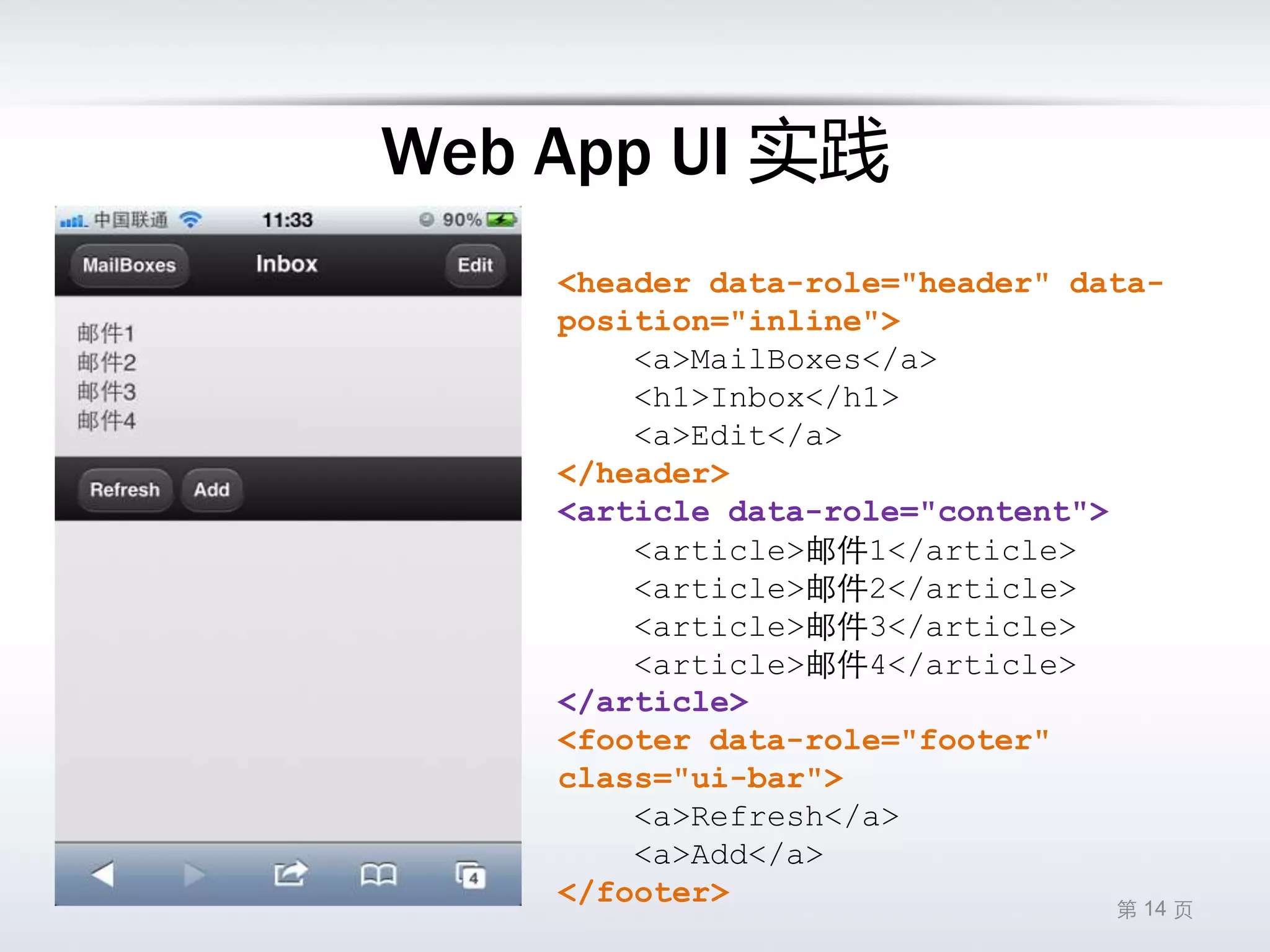Image resolution: width=1270 pixels, height=952 pixels.
Task: Tap the 中国联通 carrier label
Action: click(x=131, y=219)
